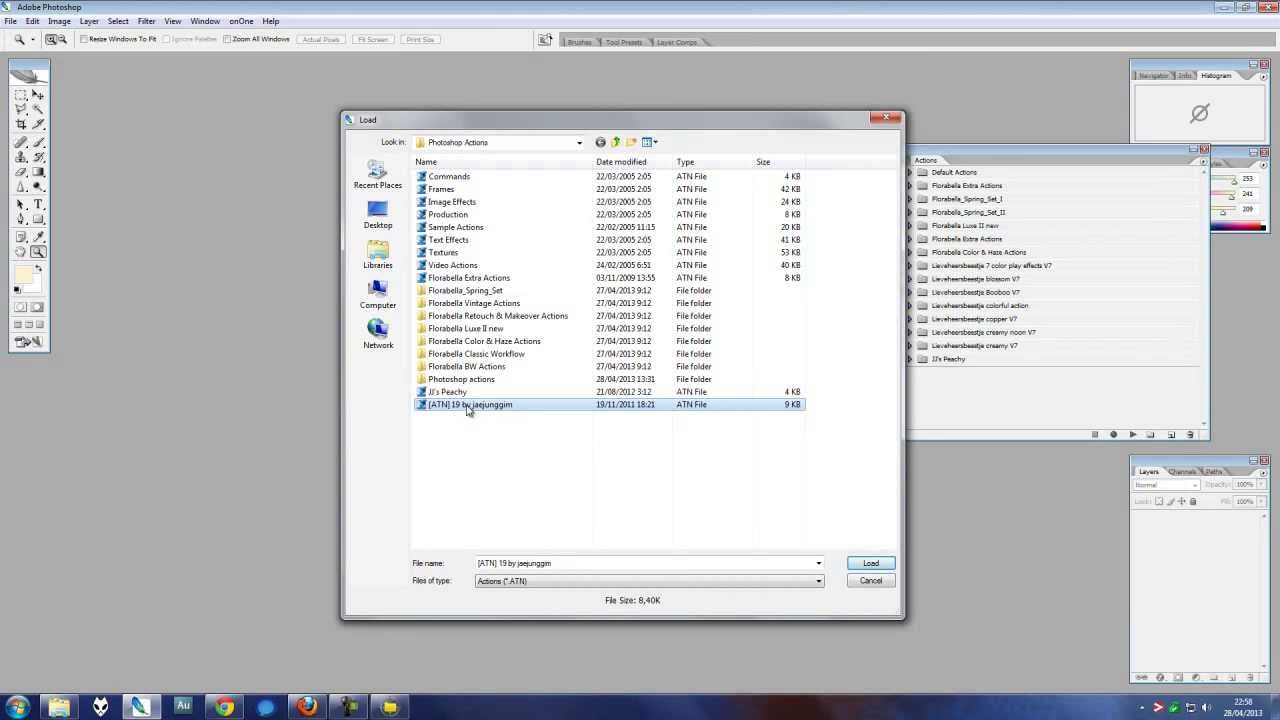Click the Print Size button
Viewport: 1280px width, 720px height.
pyautogui.click(x=421, y=39)
